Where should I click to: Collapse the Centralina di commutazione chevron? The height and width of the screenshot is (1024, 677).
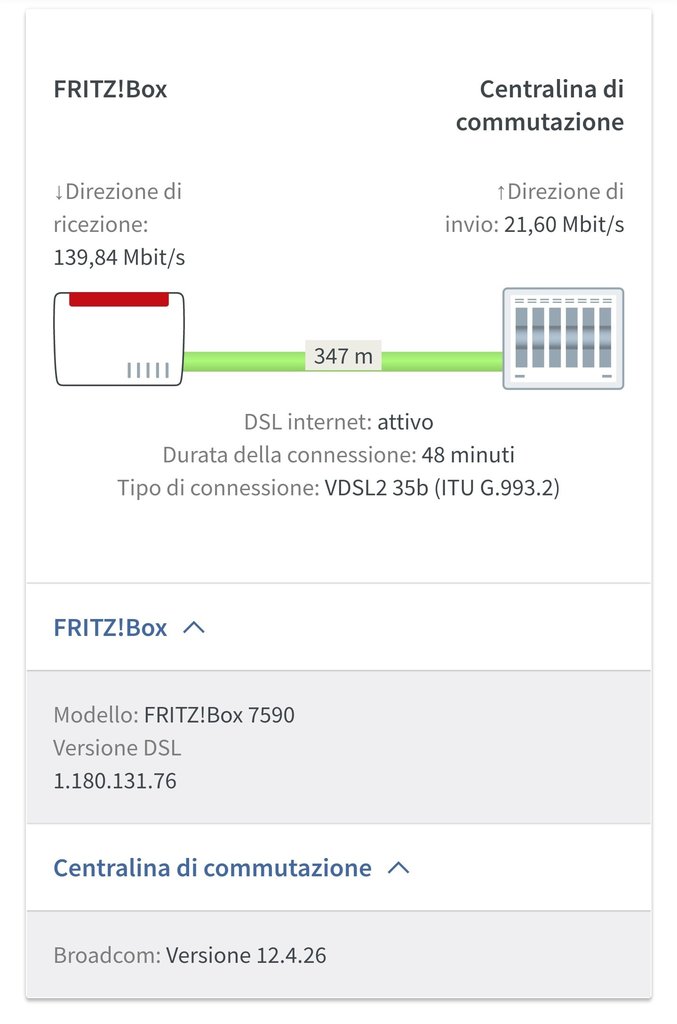pyautogui.click(x=398, y=868)
